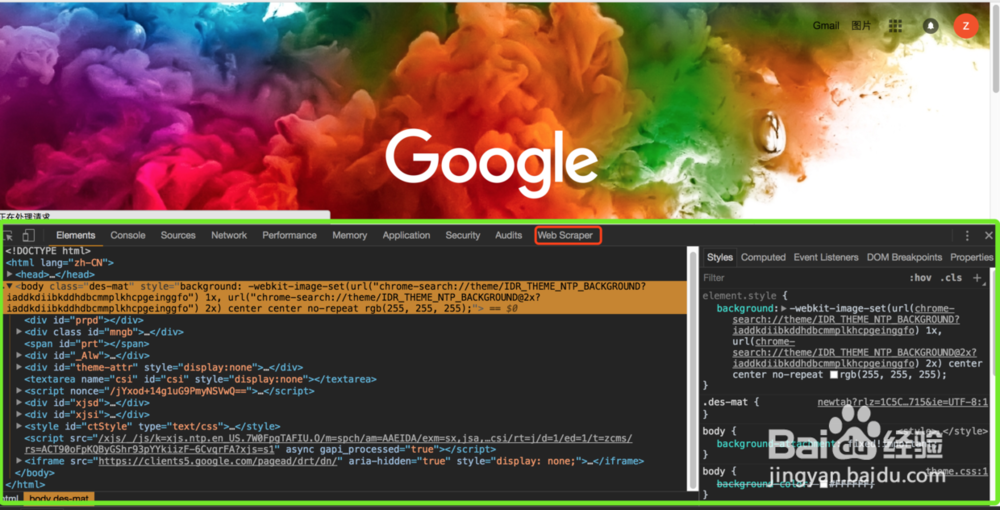Select the <!DOCTYPE html> line
1000x510 pixels.
[x=48, y=251]
